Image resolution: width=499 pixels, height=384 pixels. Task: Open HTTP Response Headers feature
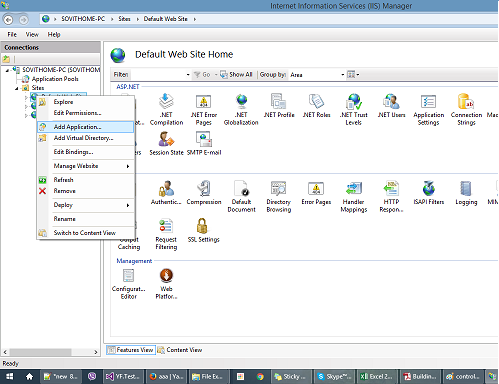click(391, 197)
